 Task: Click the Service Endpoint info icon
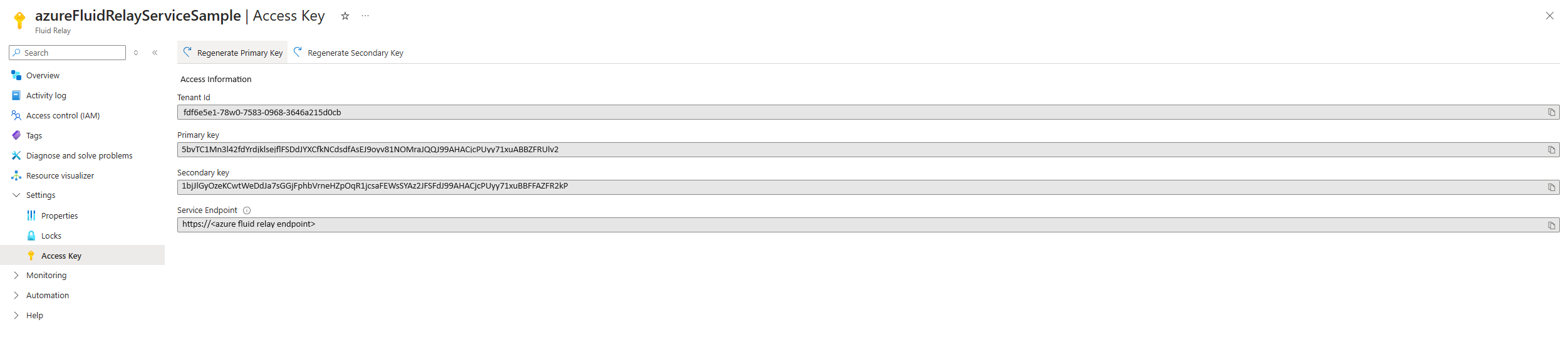tap(247, 210)
